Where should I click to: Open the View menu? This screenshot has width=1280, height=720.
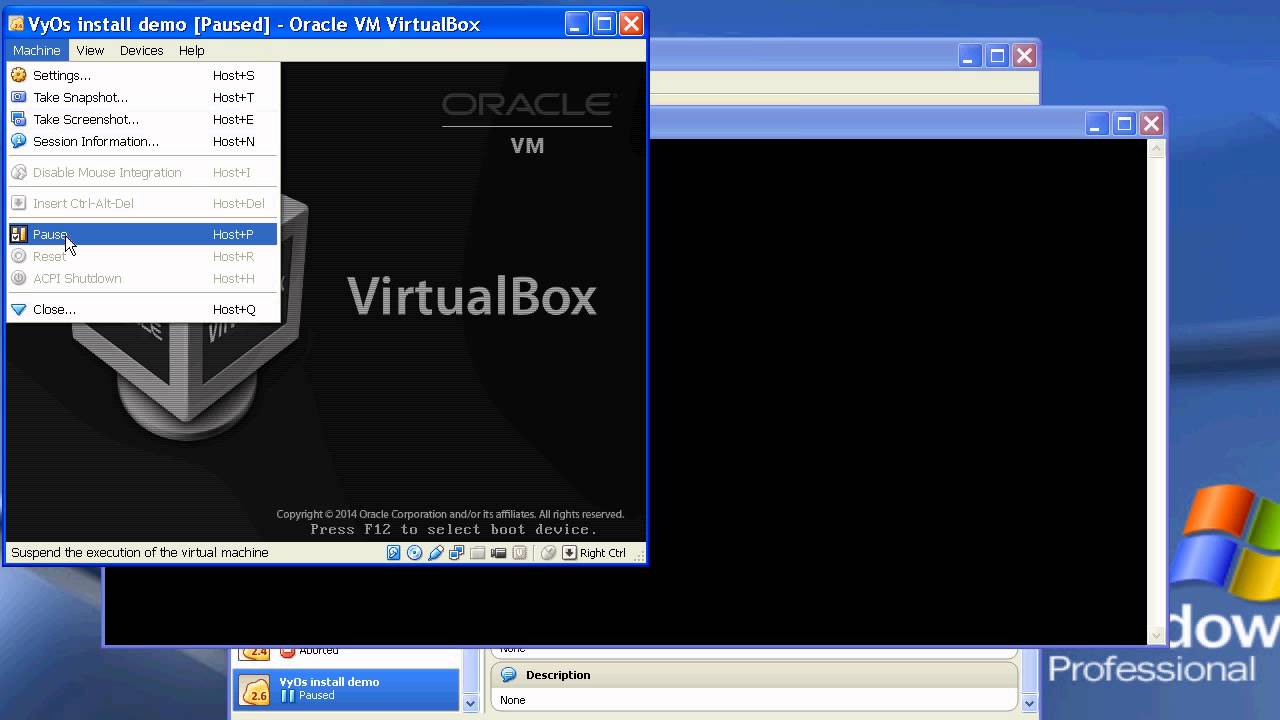[x=90, y=50]
